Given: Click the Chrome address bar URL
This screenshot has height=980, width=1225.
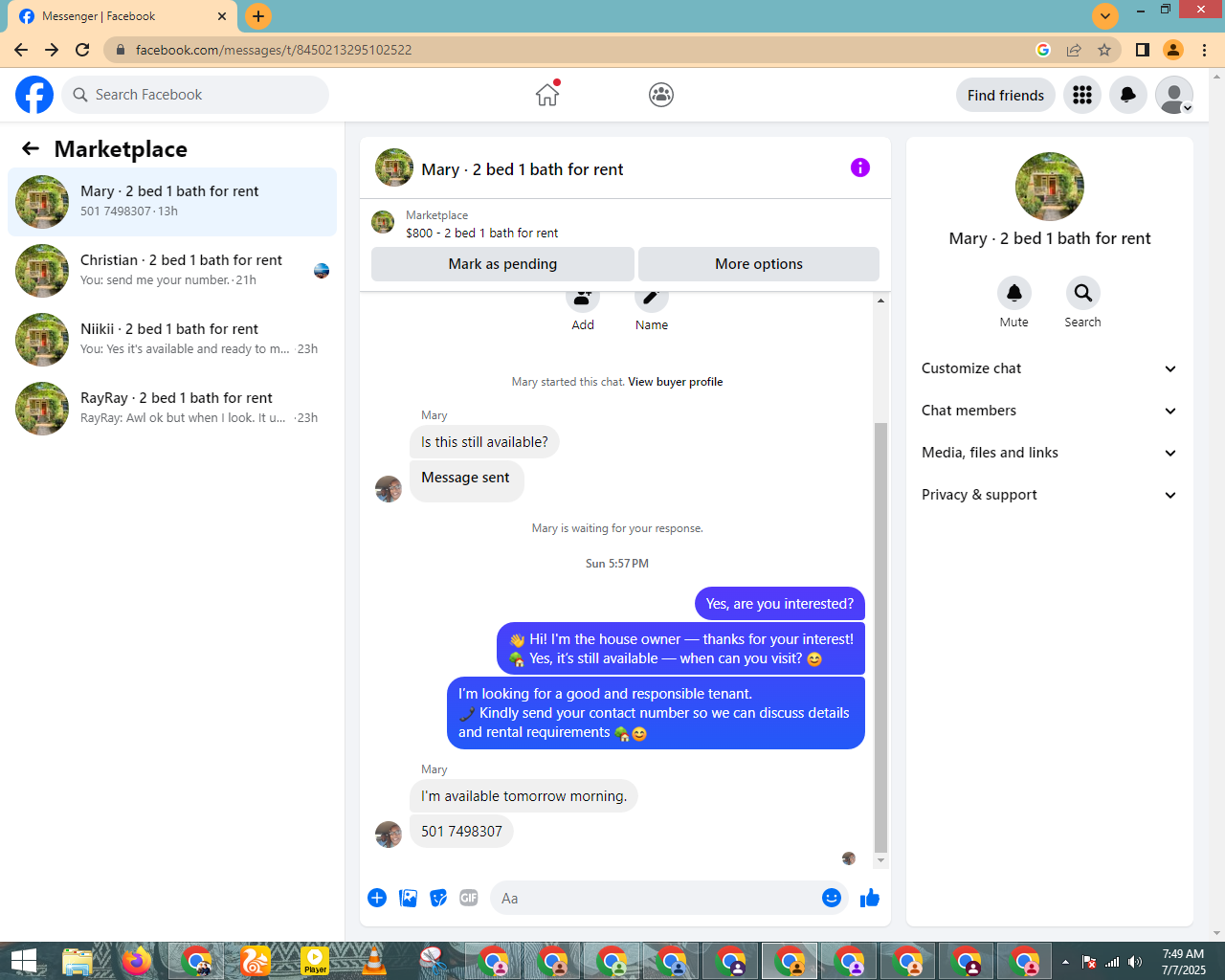Looking at the screenshot, I should 274,50.
